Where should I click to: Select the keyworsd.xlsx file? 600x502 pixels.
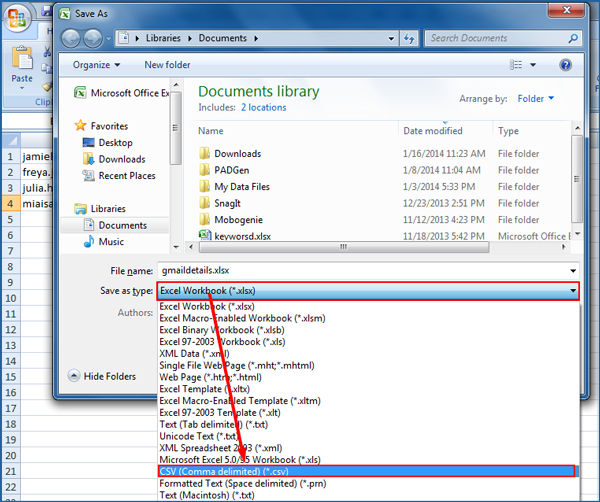pyautogui.click(x=243, y=236)
